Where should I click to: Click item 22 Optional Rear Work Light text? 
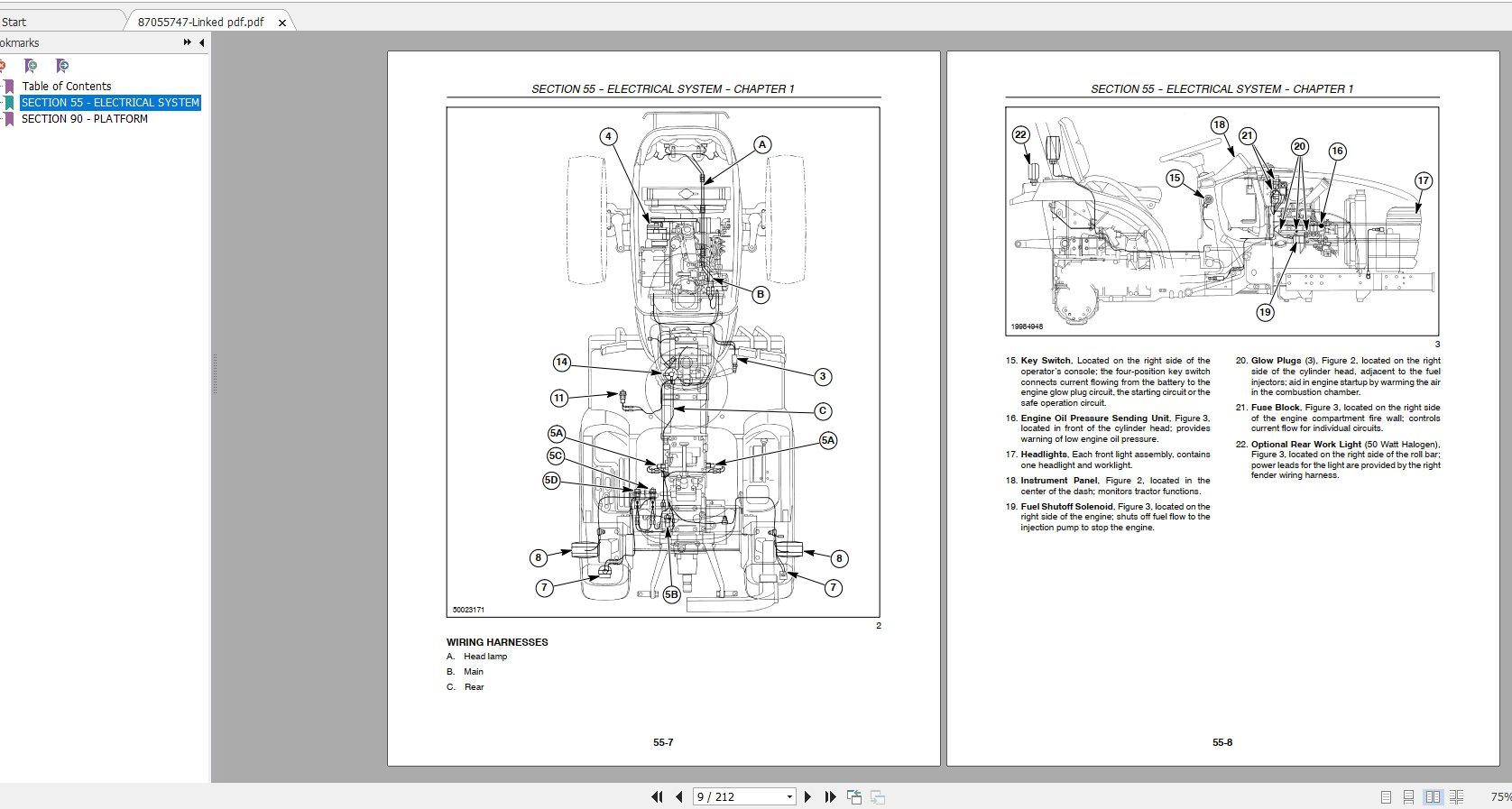pos(1338,459)
